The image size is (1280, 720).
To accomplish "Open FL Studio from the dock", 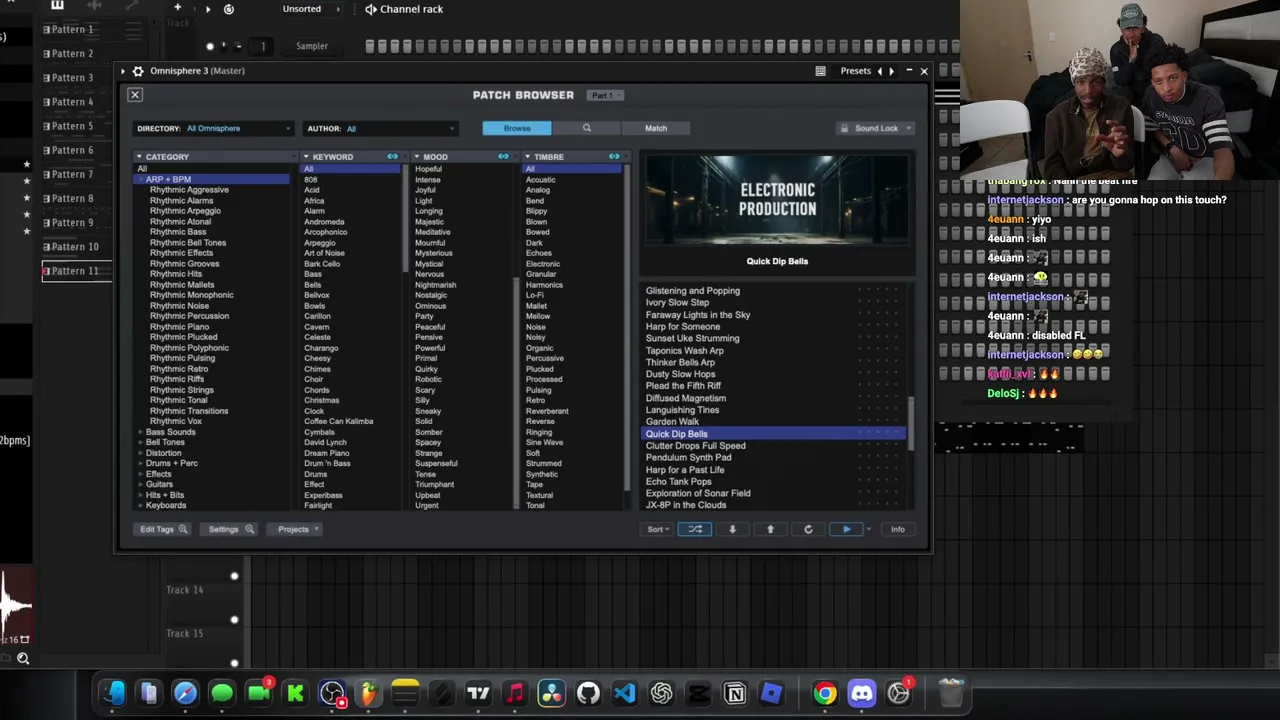I will (x=369, y=693).
